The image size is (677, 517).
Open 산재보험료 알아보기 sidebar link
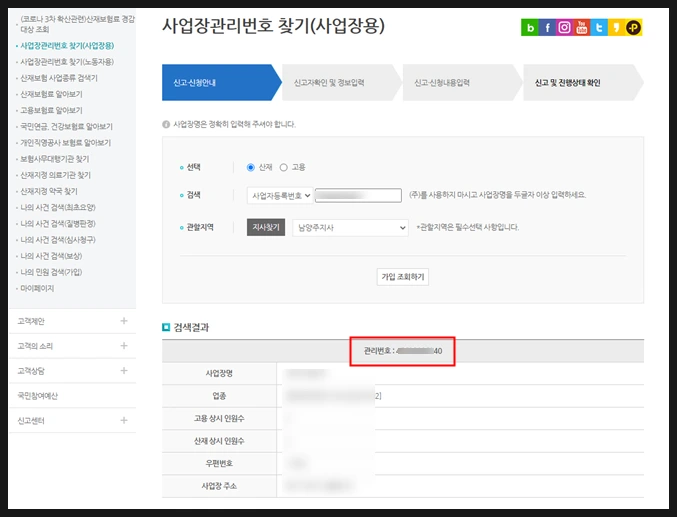[x=51, y=94]
